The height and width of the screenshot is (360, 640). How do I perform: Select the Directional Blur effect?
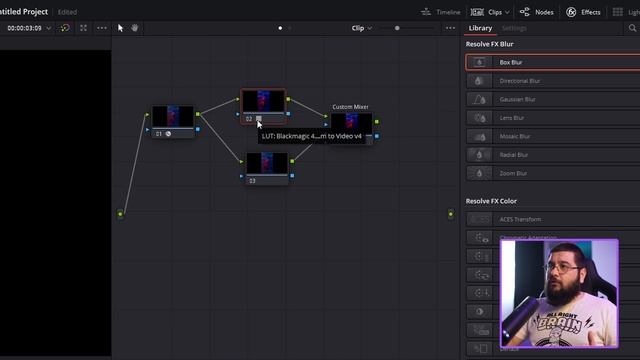pos(553,81)
